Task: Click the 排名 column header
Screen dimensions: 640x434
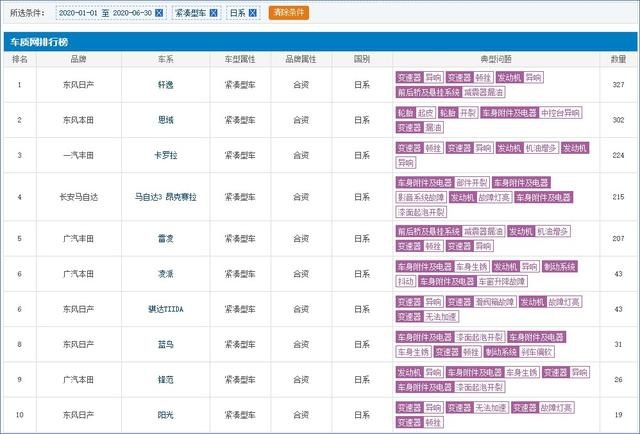Action: click(20, 59)
